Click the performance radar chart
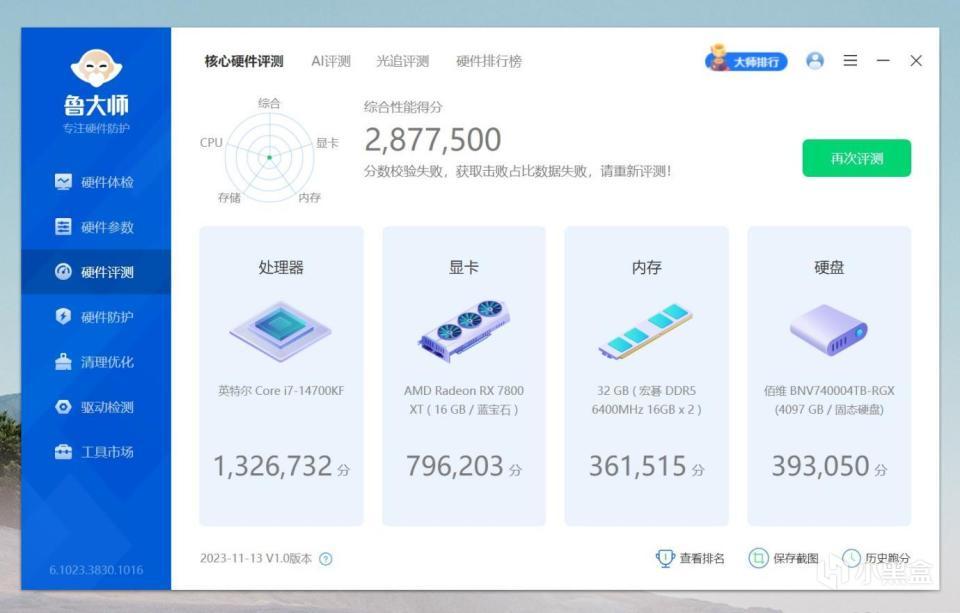Image resolution: width=960 pixels, height=613 pixels. (269, 157)
